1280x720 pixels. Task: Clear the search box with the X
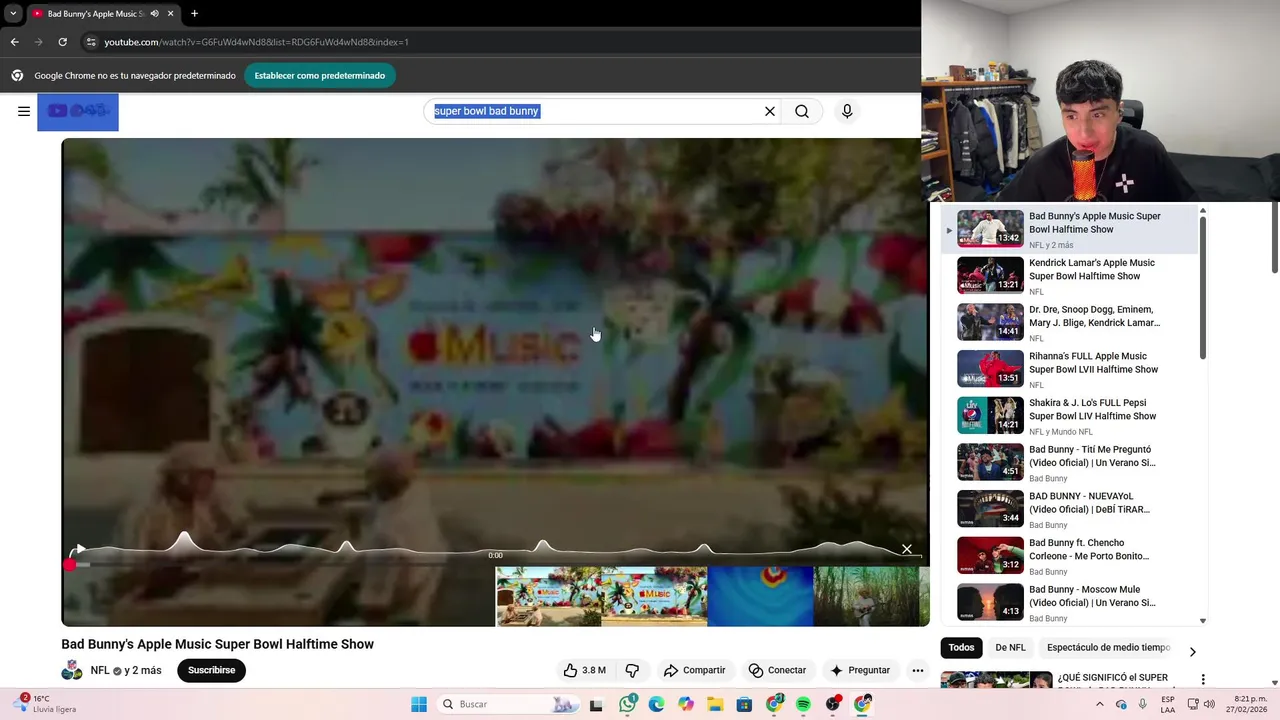click(x=770, y=111)
